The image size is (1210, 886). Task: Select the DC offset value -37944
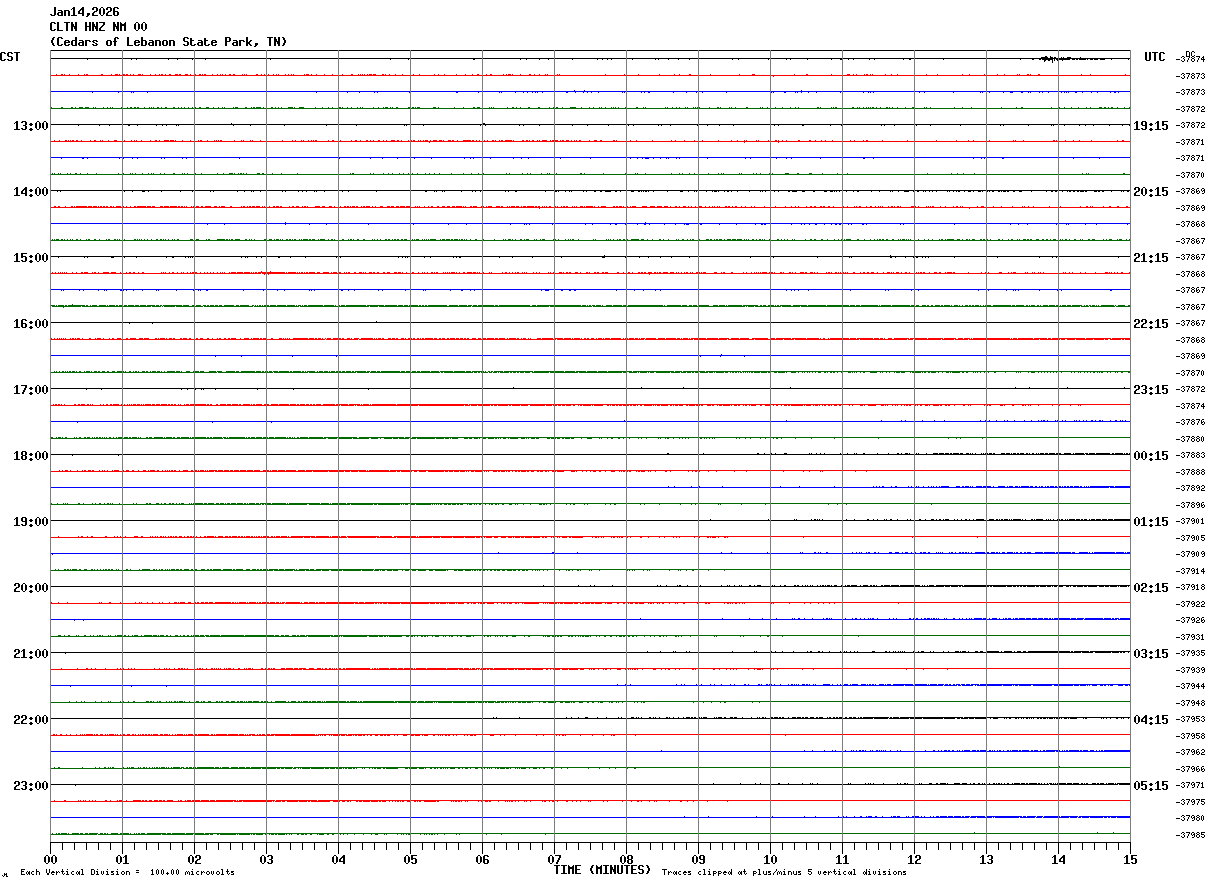pyautogui.click(x=1191, y=687)
